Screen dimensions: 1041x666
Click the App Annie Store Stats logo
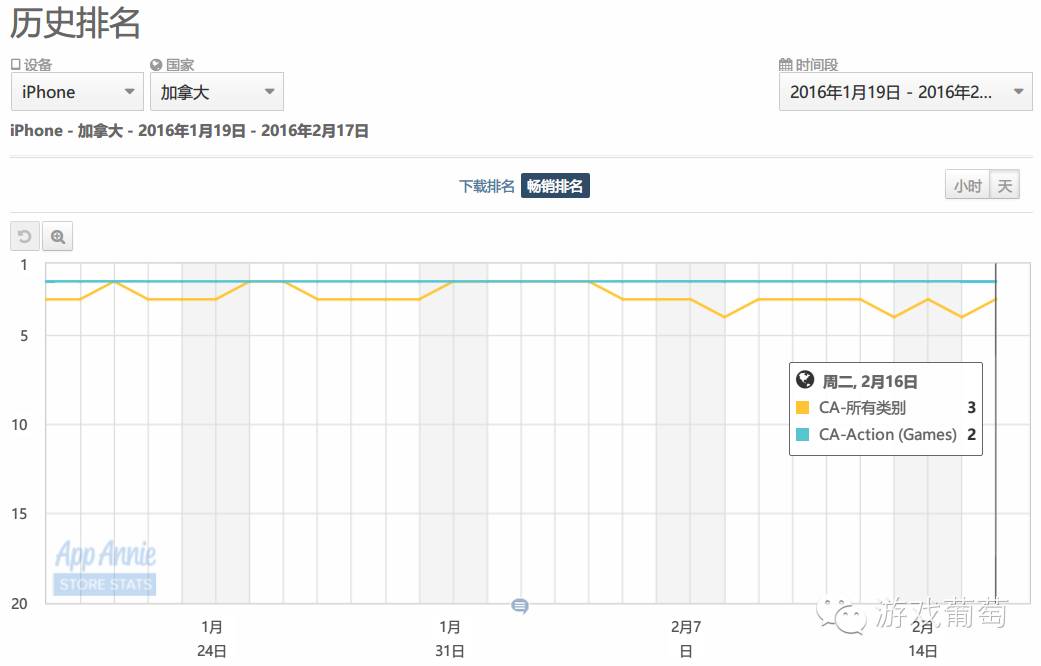(105, 567)
